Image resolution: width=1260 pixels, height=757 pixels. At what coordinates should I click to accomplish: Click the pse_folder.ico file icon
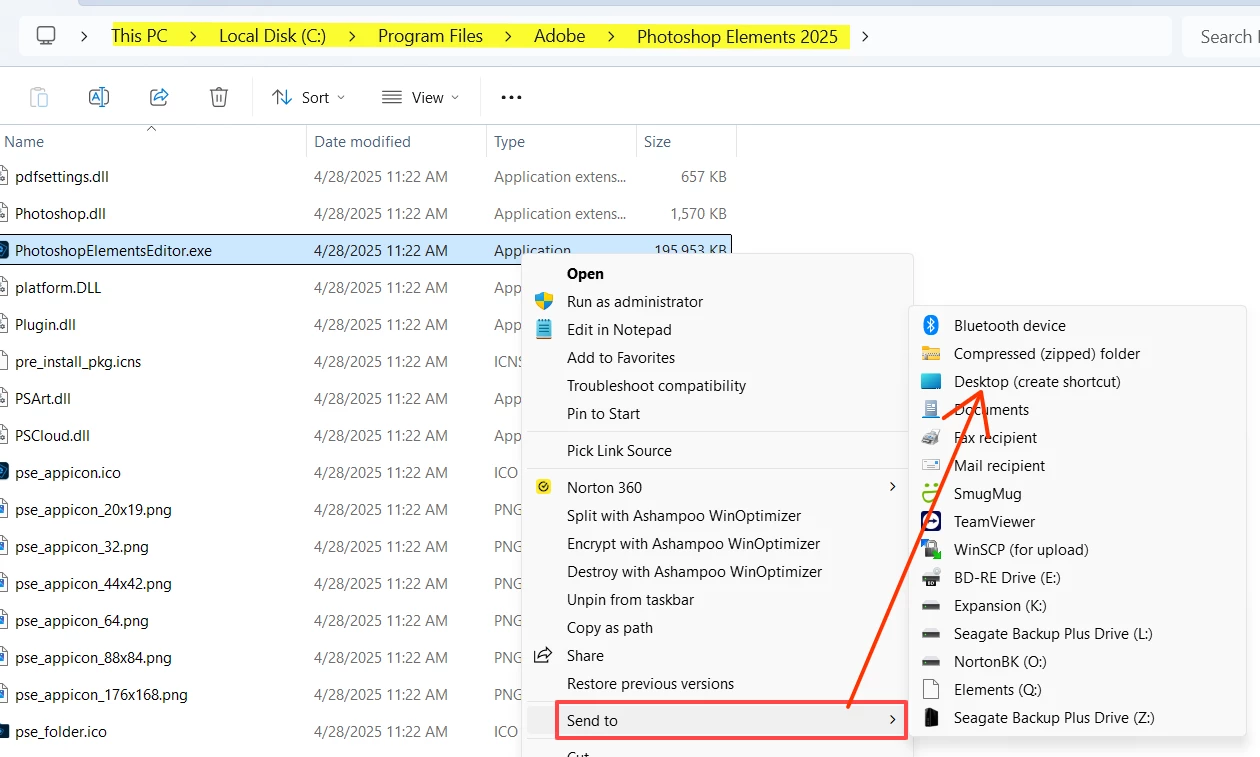coord(3,731)
